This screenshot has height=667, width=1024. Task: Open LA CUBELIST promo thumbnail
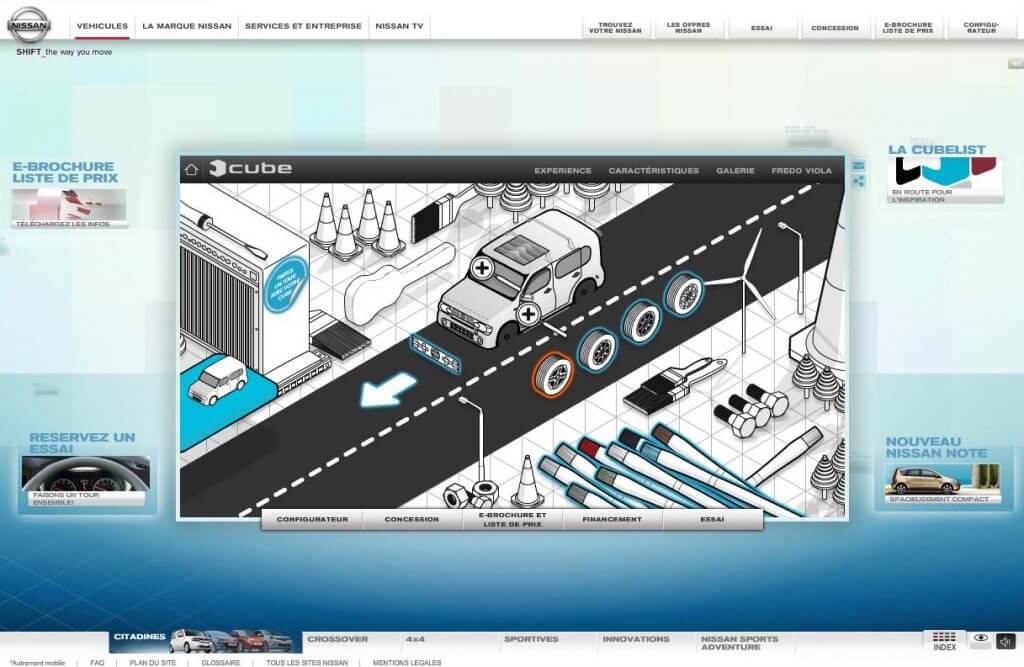(x=945, y=180)
